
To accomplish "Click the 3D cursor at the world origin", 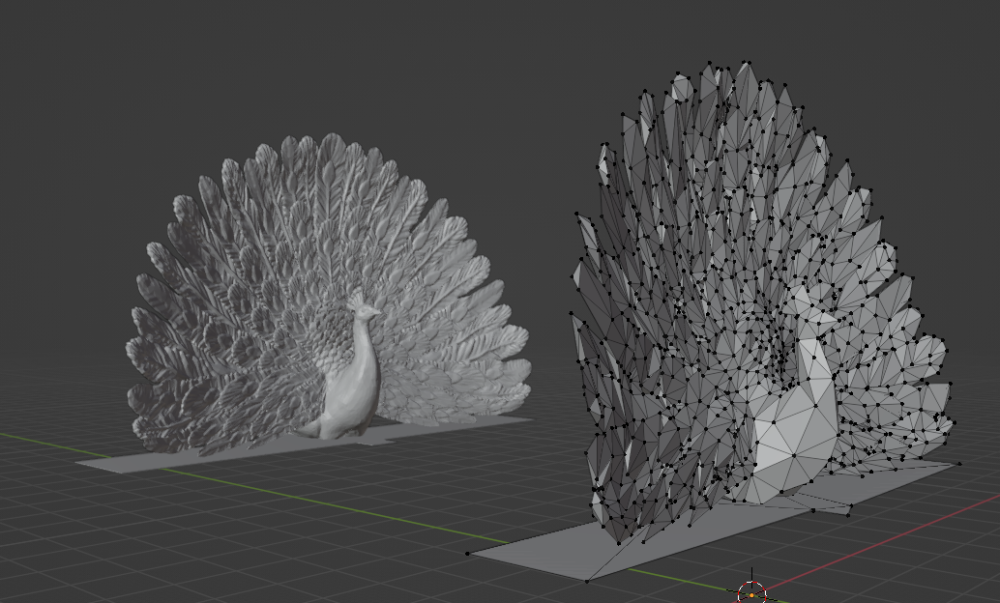I will tap(752, 593).
